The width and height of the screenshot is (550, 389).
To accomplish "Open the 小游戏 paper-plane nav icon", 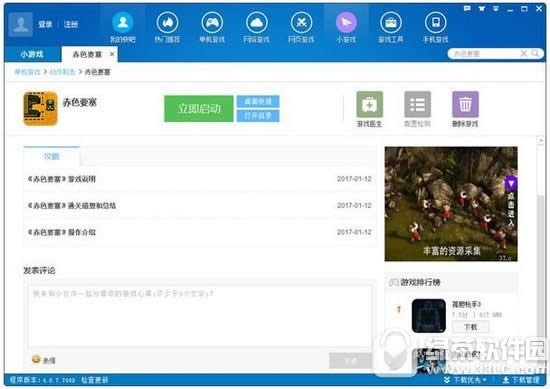I will coord(346,22).
